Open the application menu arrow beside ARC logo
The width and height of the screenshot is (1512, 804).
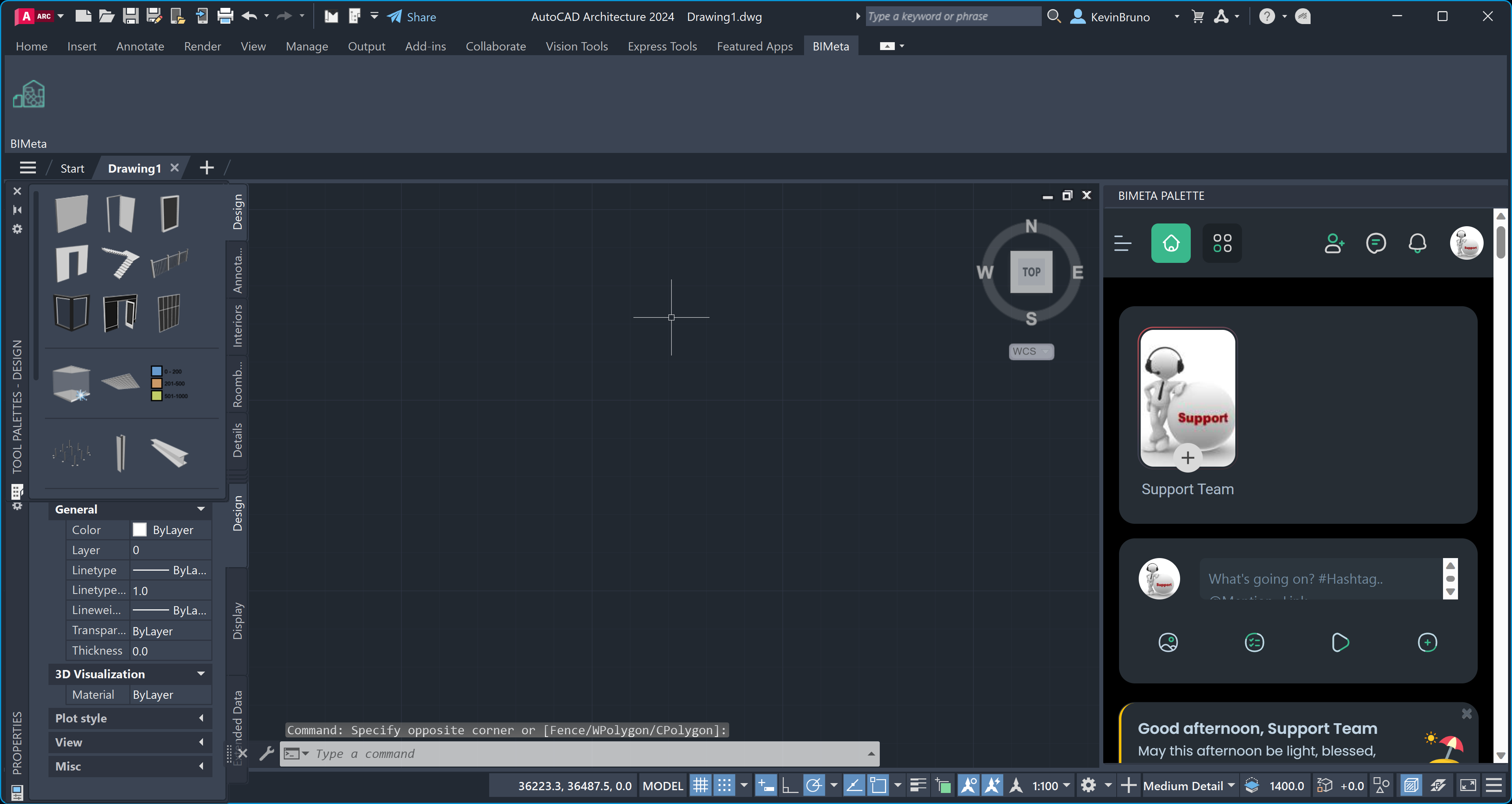[x=60, y=17]
